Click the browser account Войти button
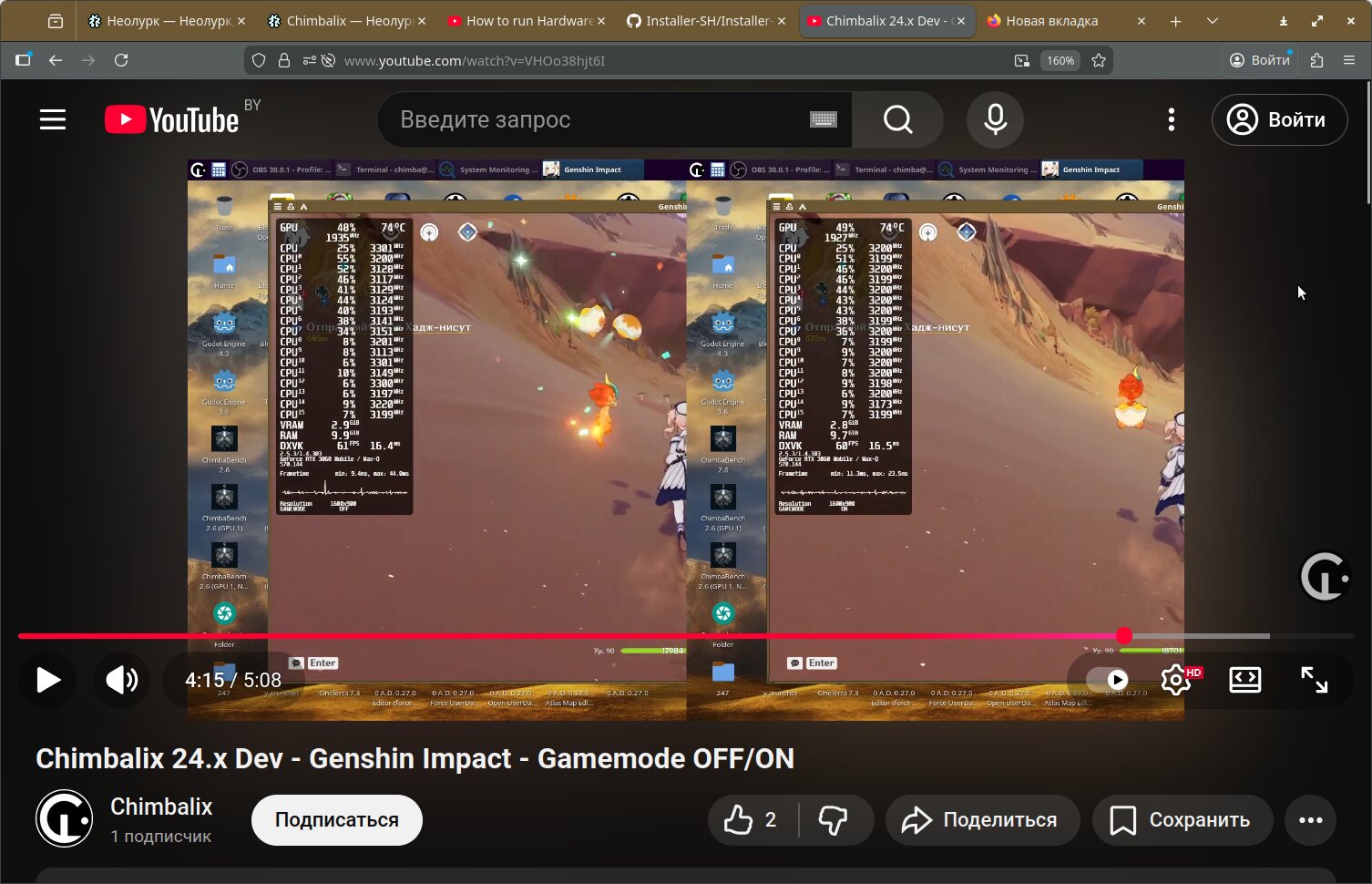Screen dimensions: 1372x884 [x=1259, y=60]
